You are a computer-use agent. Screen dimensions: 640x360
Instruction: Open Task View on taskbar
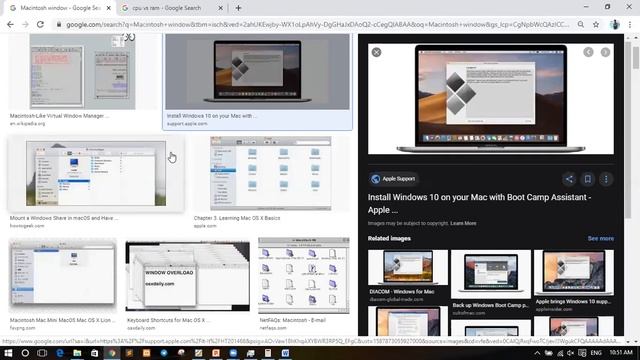[42, 353]
